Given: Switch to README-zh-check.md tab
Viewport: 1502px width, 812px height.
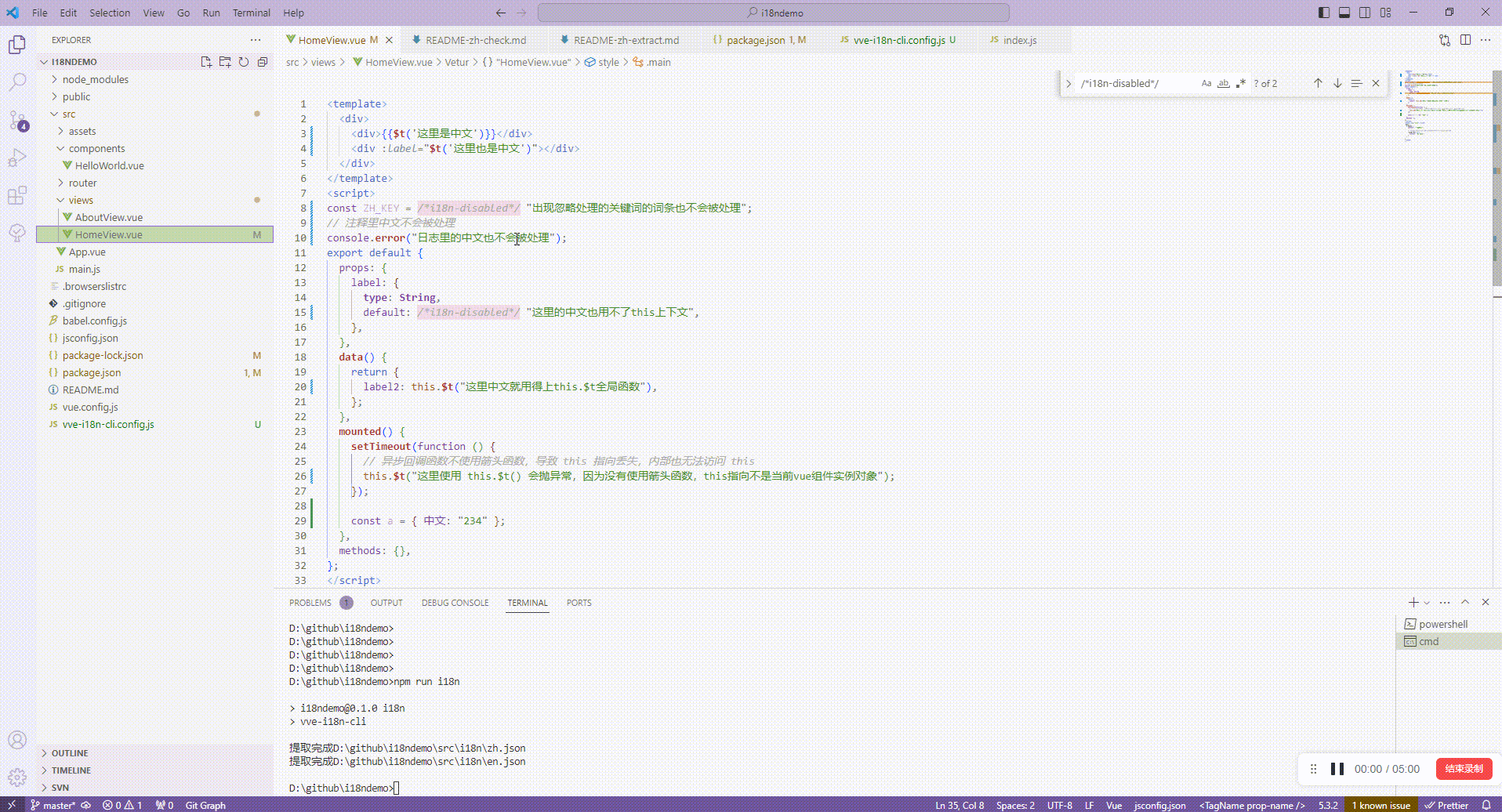Looking at the screenshot, I should pyautogui.click(x=475, y=40).
